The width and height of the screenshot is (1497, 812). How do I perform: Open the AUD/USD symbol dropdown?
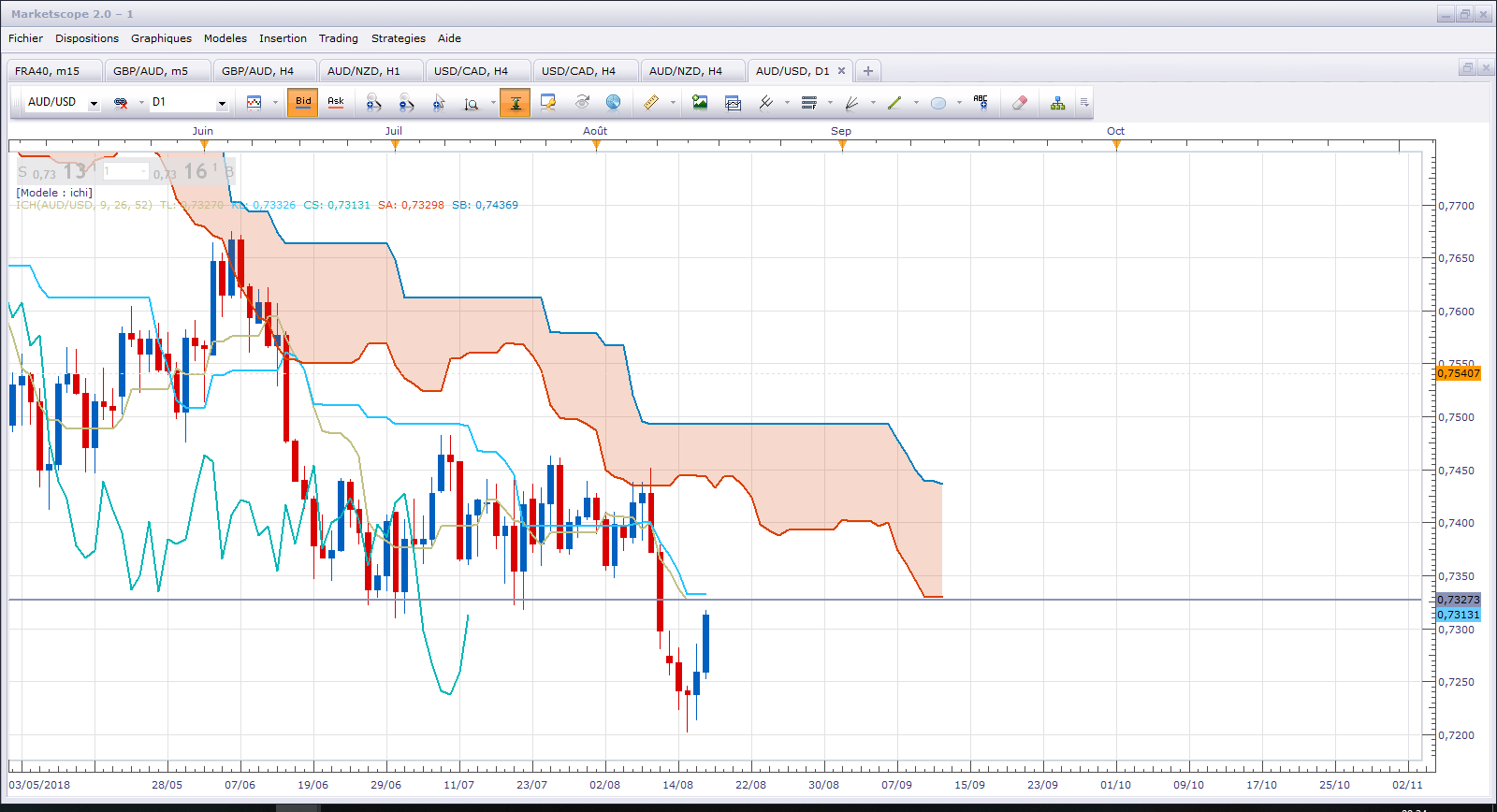pos(94,104)
